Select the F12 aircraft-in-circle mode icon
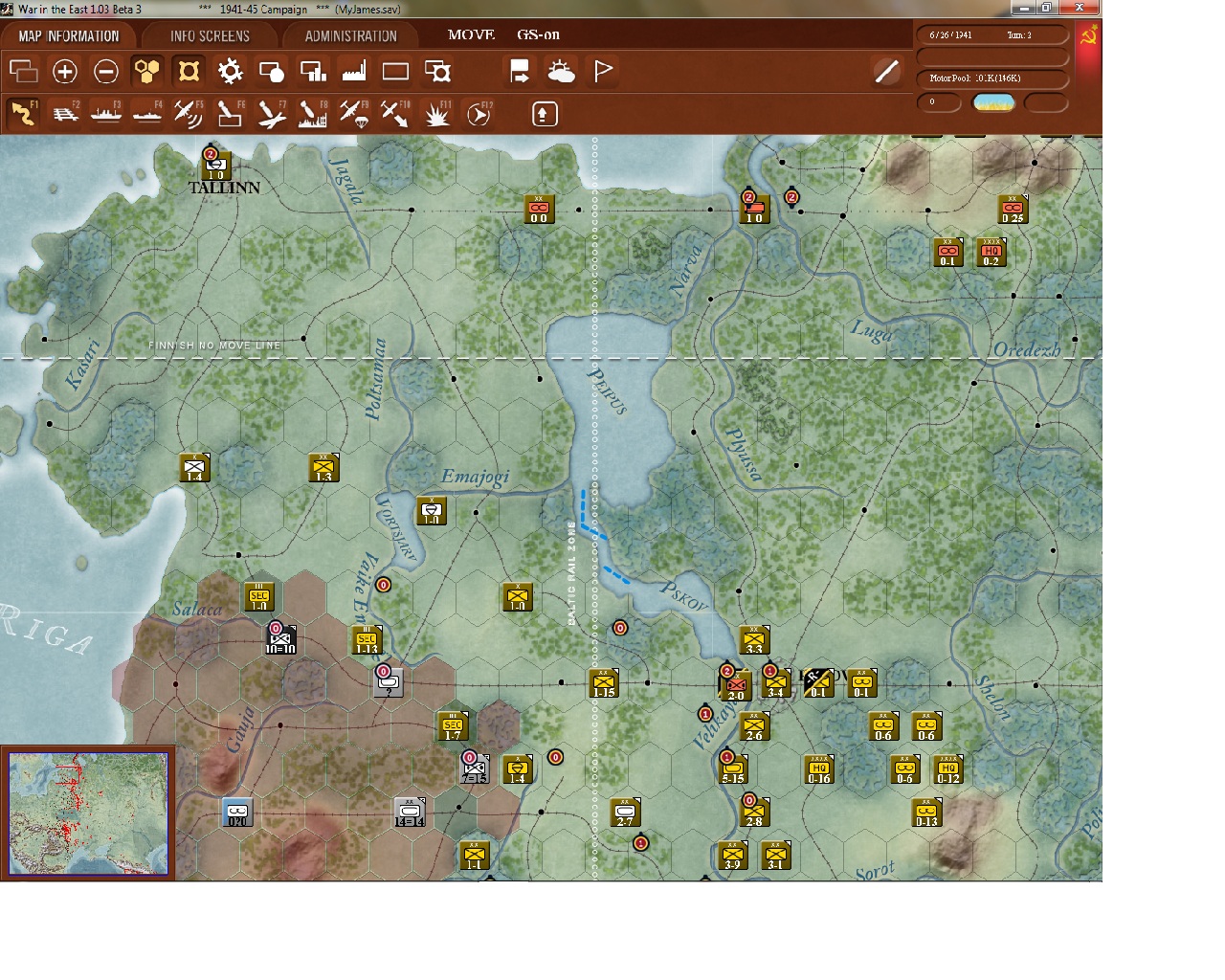Screen dimensions: 1225x980 click(478, 113)
